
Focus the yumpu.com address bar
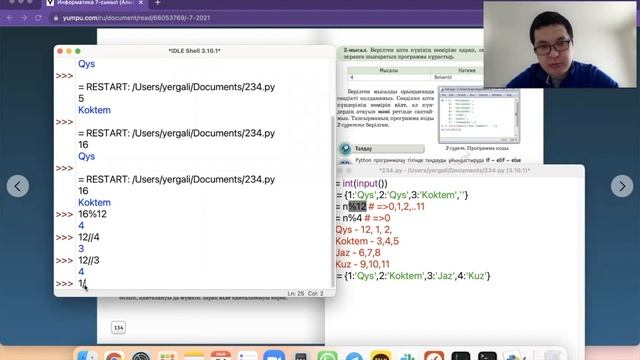tap(265, 18)
